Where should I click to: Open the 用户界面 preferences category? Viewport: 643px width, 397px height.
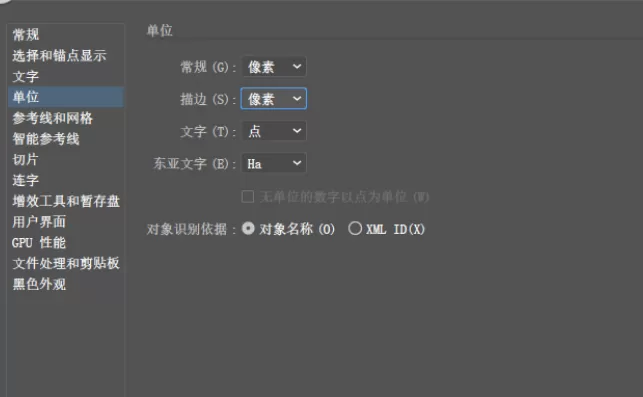pos(66,222)
